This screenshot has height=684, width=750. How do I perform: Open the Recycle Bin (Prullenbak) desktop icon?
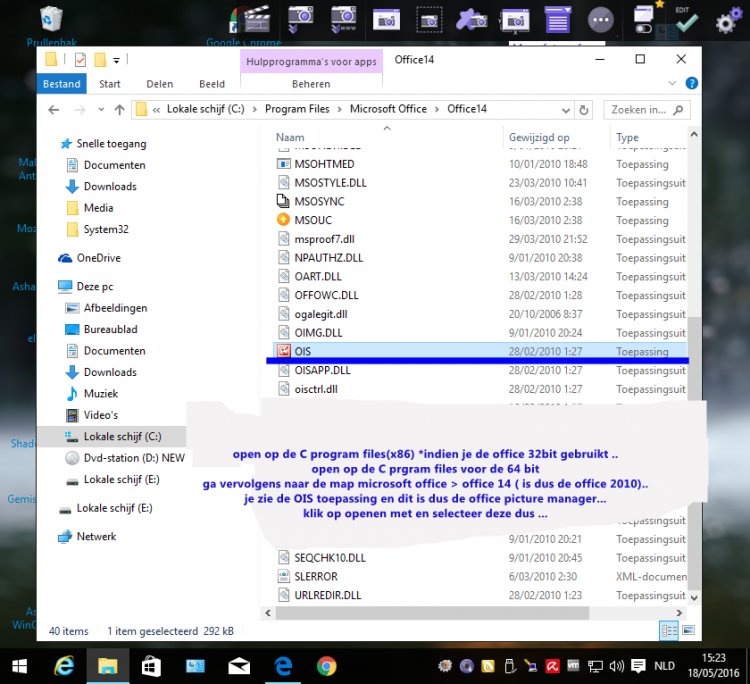[52, 22]
